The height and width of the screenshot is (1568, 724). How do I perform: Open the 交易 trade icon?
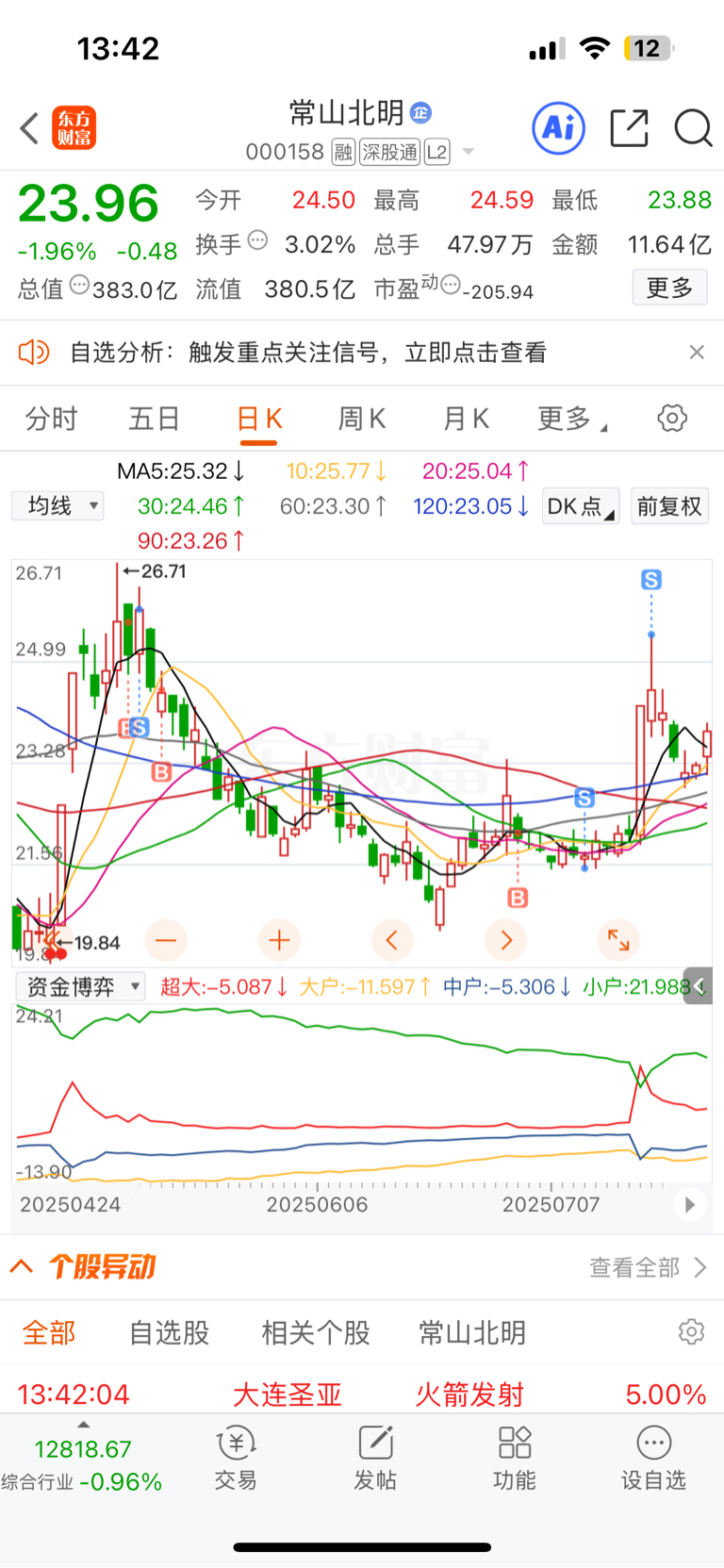tap(236, 1458)
